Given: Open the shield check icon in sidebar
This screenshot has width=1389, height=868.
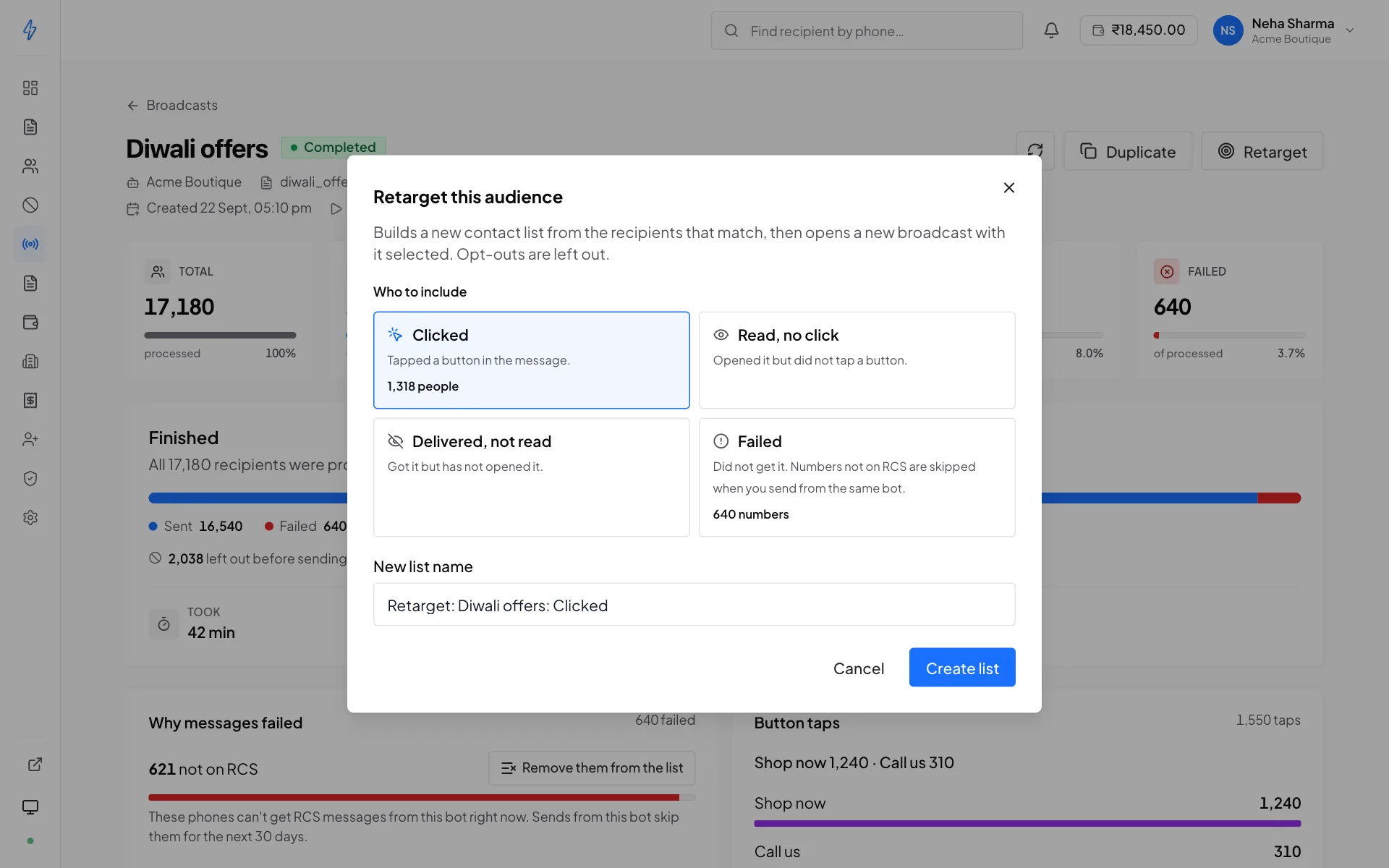Looking at the screenshot, I should coord(30,478).
